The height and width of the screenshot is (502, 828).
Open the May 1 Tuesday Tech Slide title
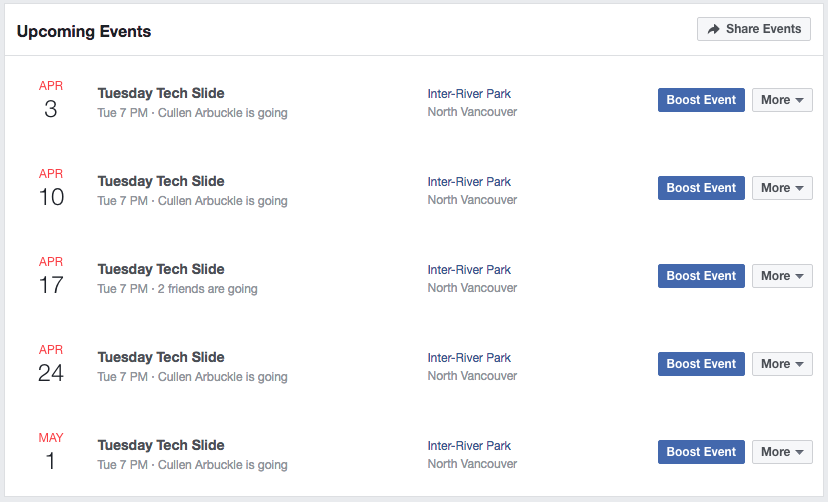click(161, 445)
